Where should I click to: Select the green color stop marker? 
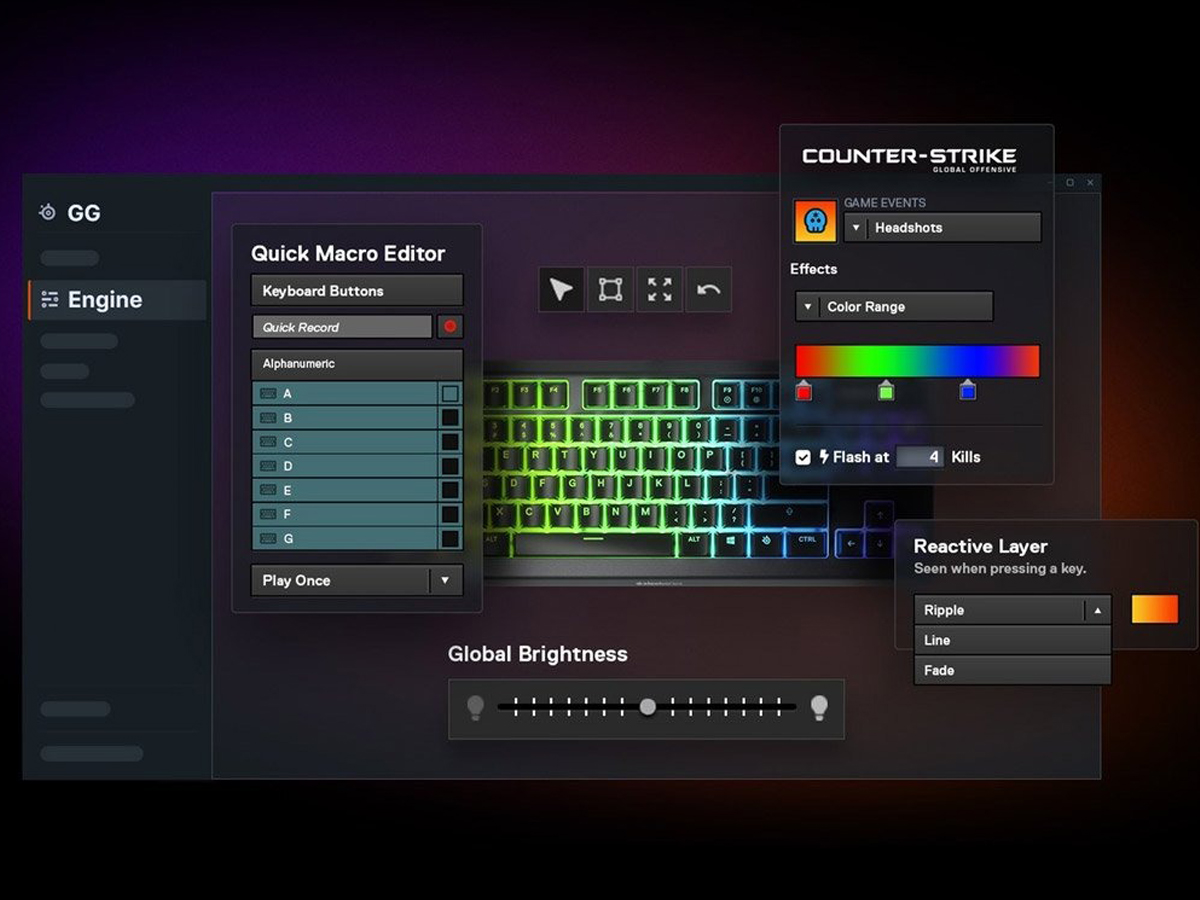tap(885, 391)
